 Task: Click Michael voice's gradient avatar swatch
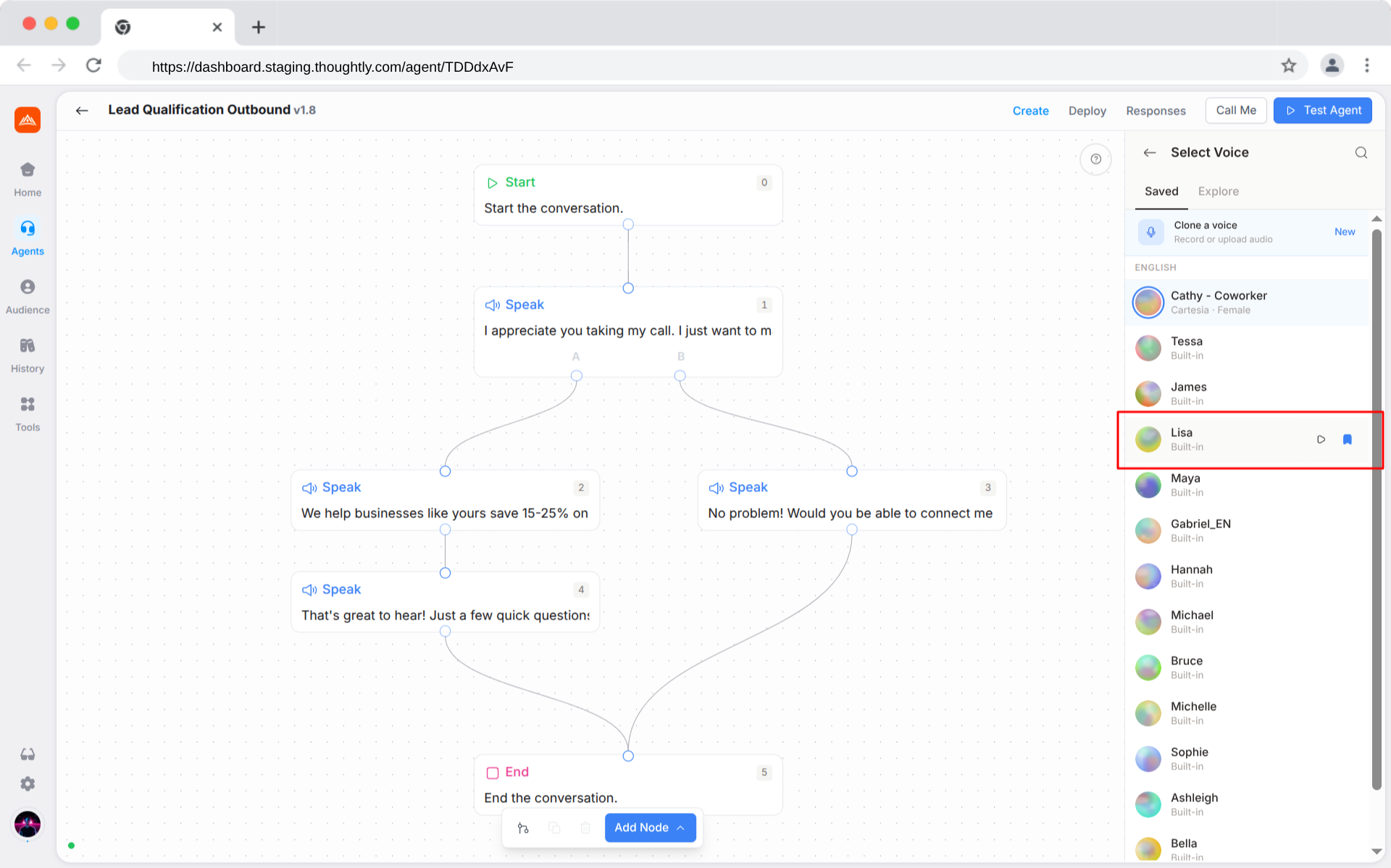(x=1148, y=622)
